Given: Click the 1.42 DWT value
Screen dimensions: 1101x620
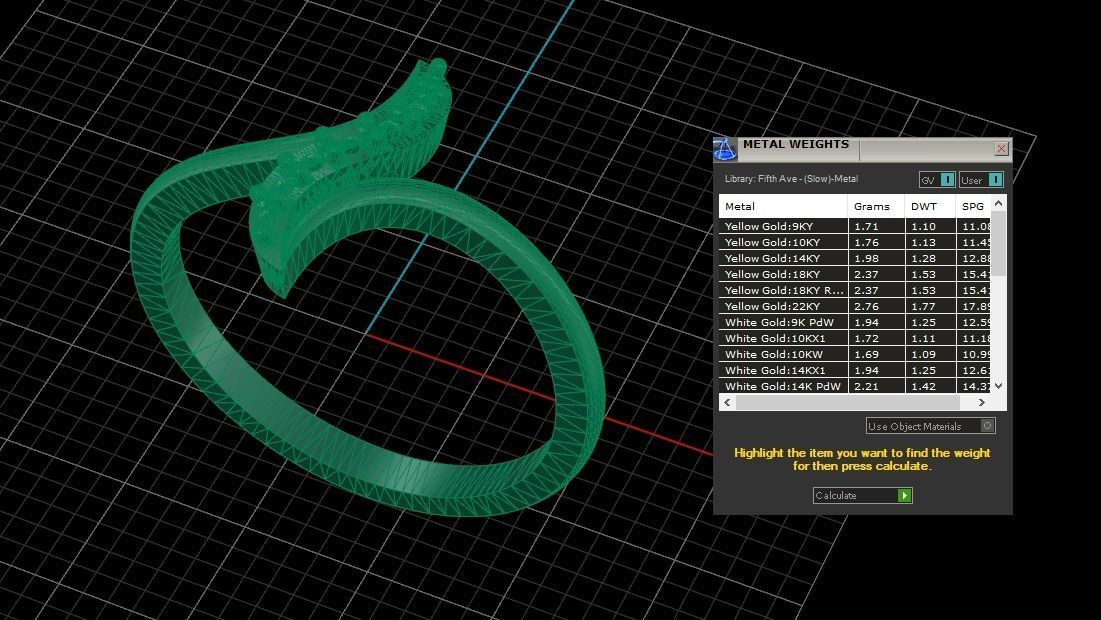Looking at the screenshot, I should 923,386.
